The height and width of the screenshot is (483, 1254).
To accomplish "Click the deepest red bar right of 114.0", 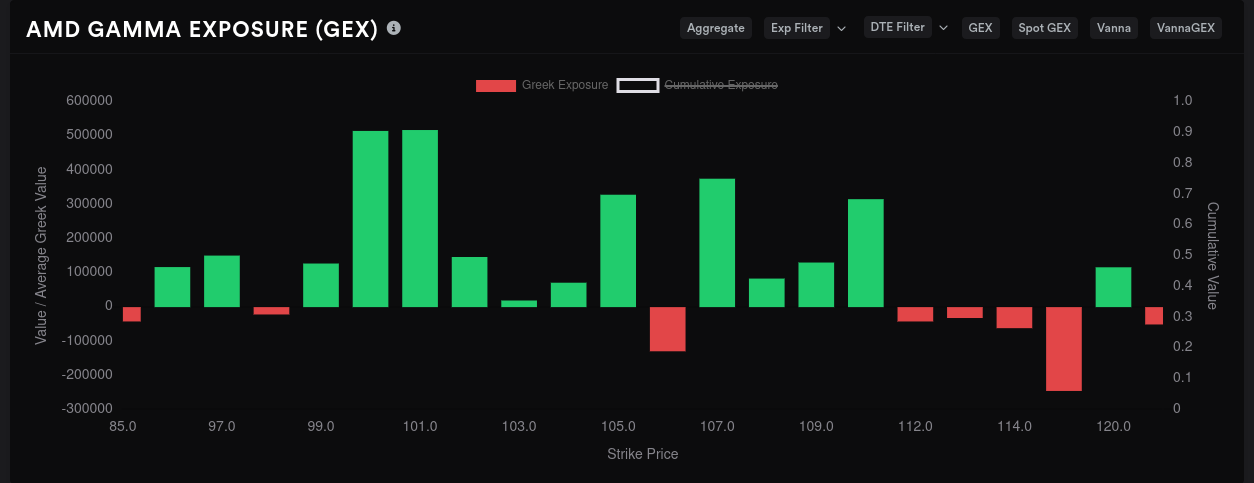I will coord(1064,349).
